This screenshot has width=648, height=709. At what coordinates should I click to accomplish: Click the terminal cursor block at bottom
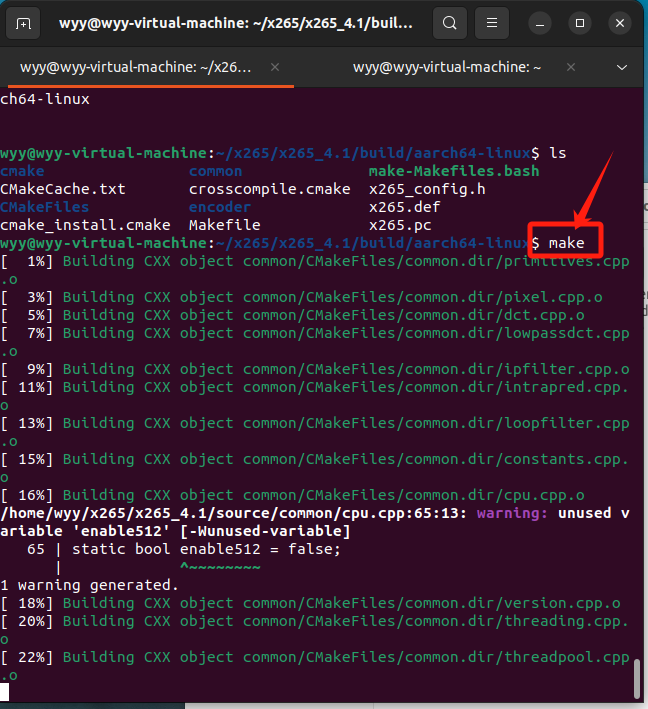pos(5,692)
